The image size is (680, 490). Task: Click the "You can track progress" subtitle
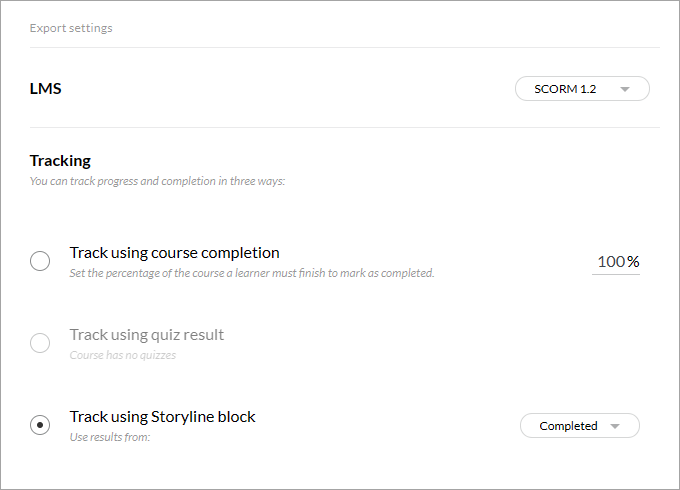click(x=157, y=182)
